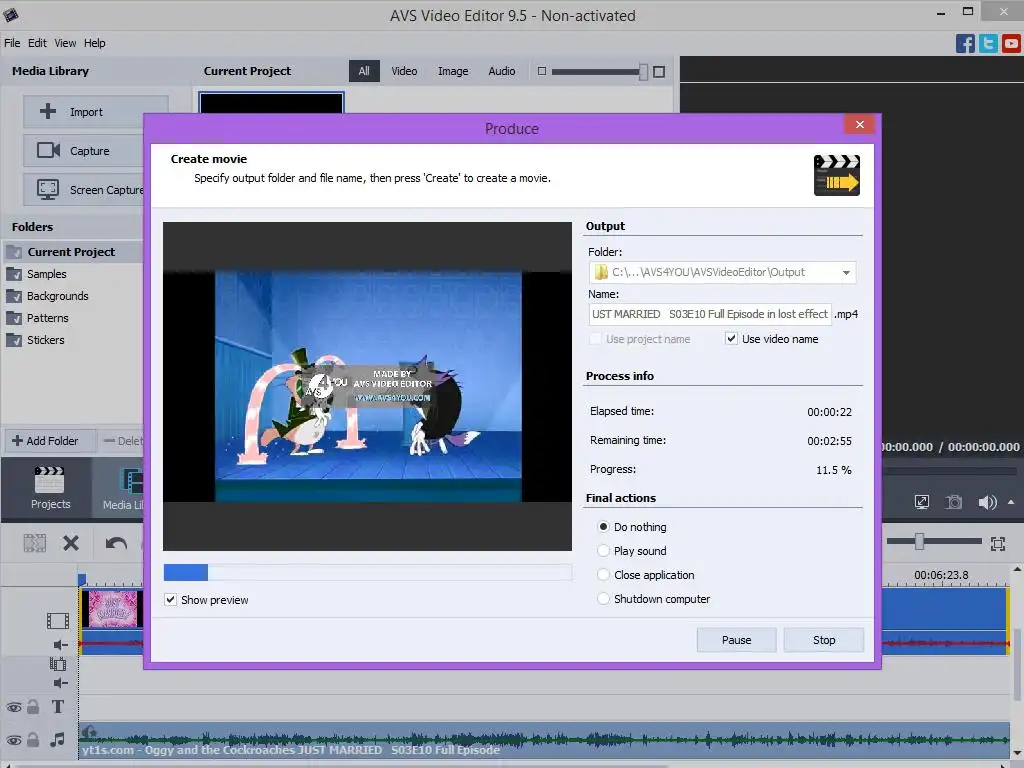Select Close application final action
The height and width of the screenshot is (768, 1024).
[x=603, y=575]
